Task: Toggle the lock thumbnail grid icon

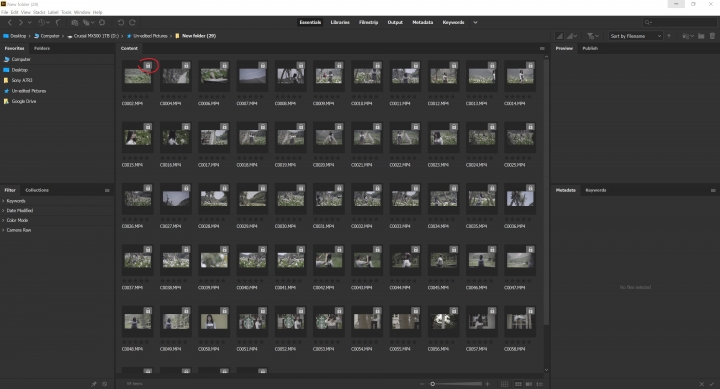Action: pos(505,384)
